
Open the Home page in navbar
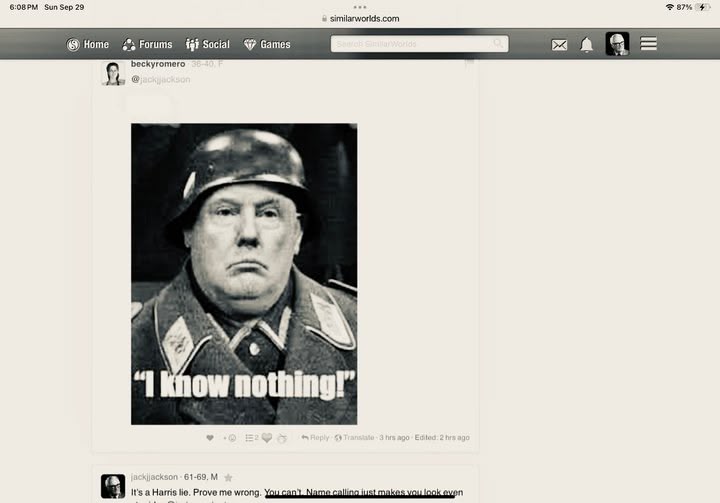coord(87,45)
